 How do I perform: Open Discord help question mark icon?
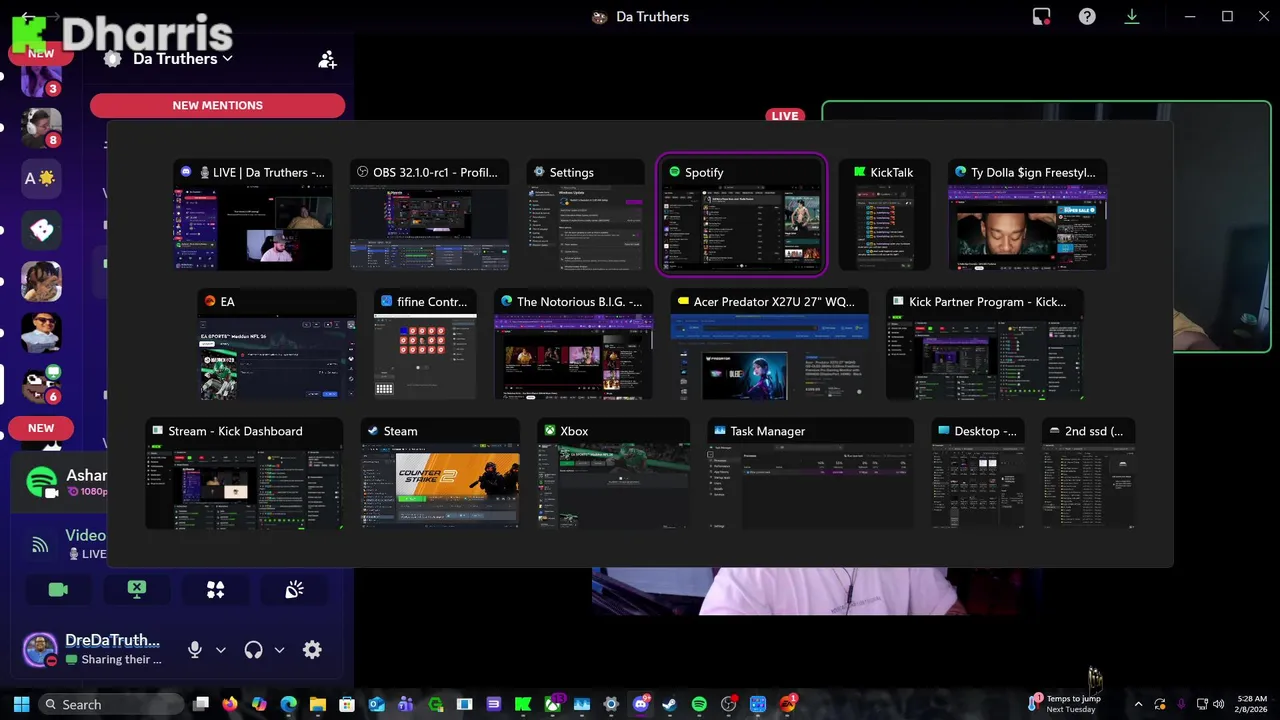pos(1087,17)
